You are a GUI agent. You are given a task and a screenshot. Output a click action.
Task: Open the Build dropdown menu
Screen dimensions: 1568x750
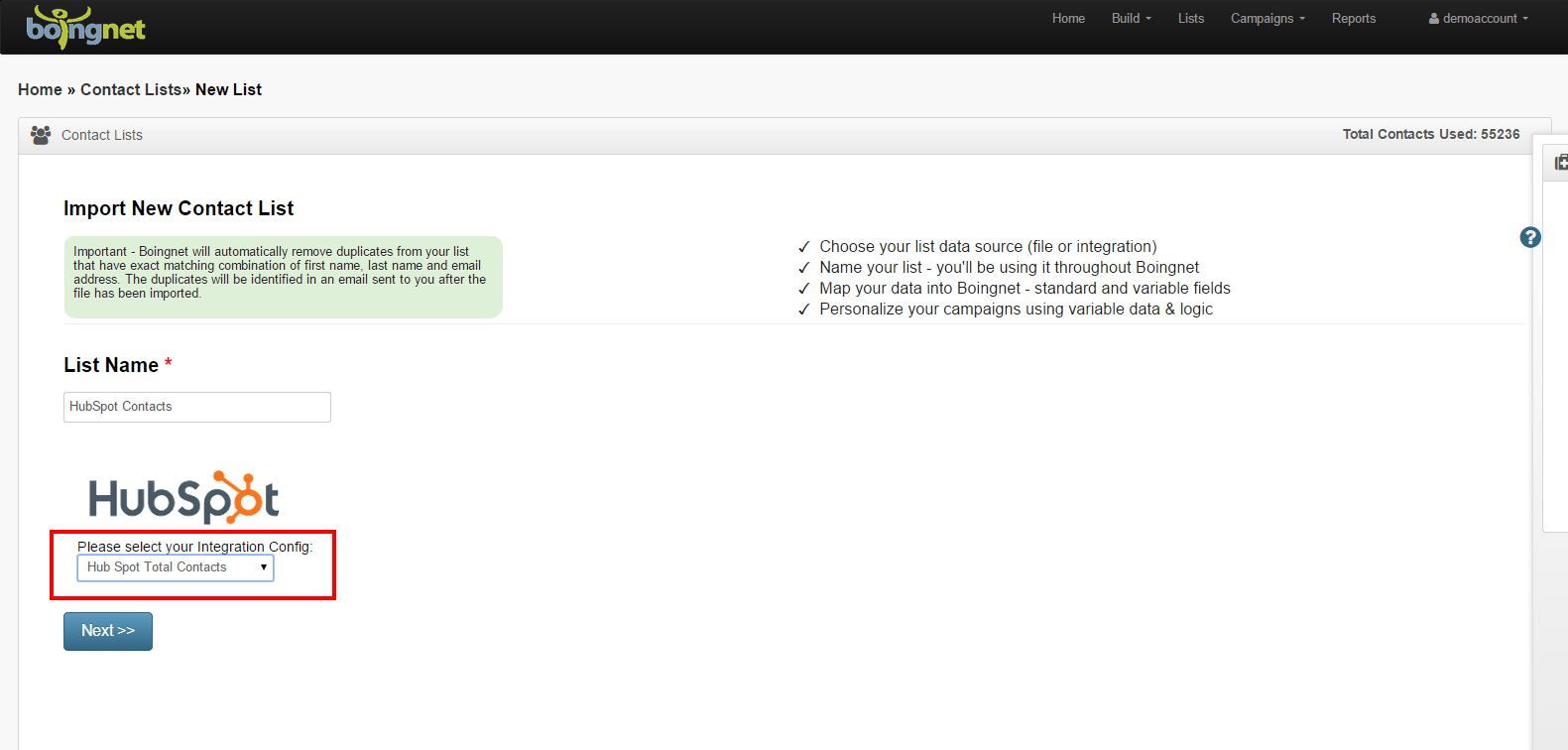[x=1132, y=19]
